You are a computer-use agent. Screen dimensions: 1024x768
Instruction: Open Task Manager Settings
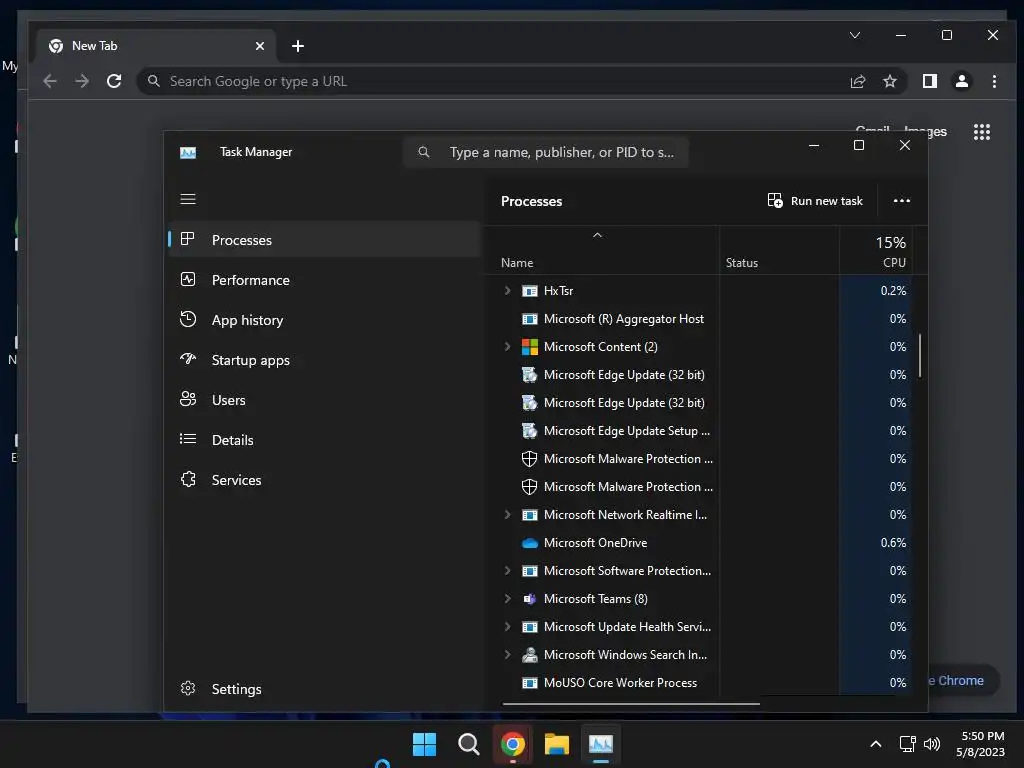pyautogui.click(x=325, y=689)
